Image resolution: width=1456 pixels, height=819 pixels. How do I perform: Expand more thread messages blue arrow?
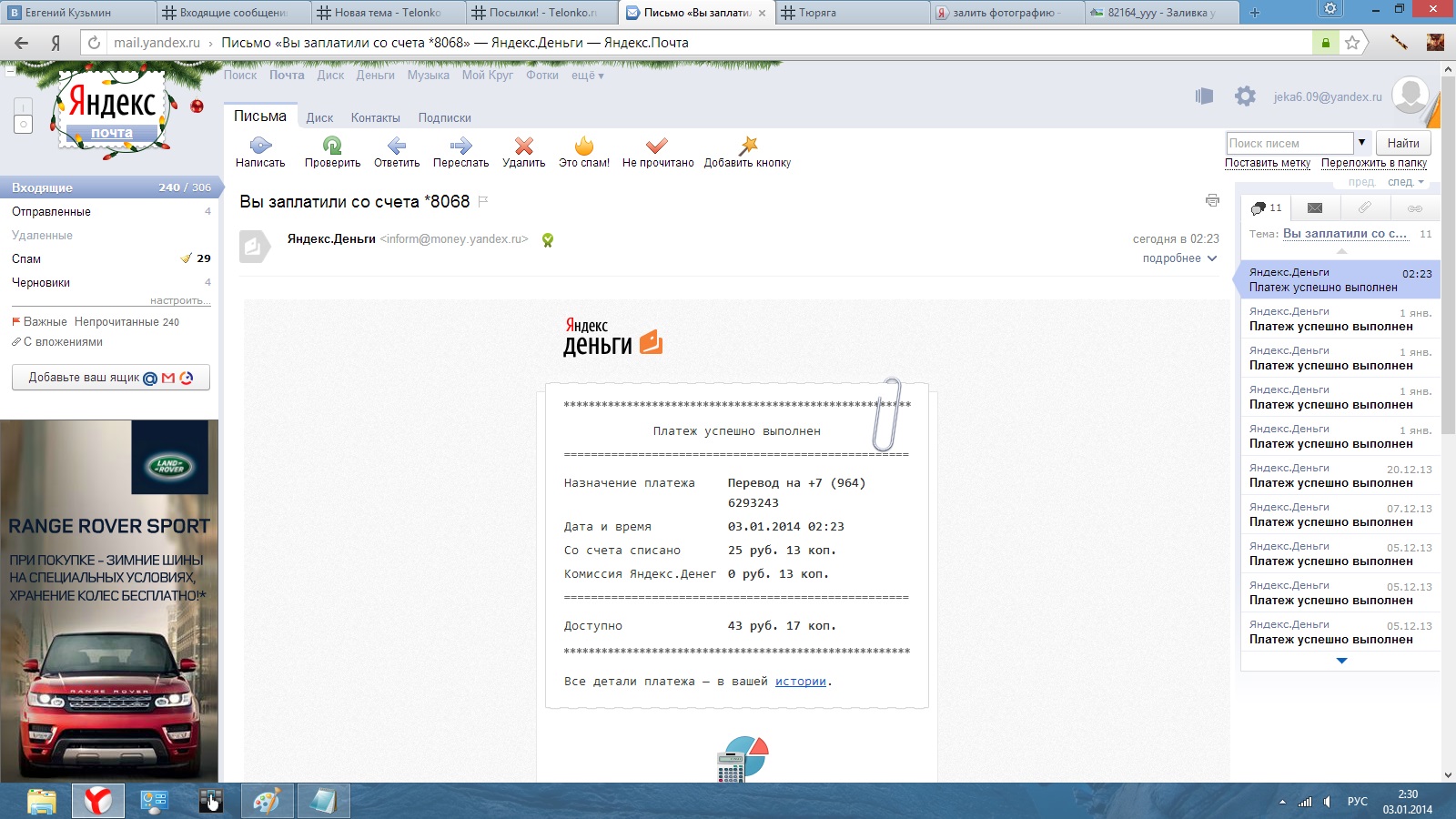tap(1341, 661)
